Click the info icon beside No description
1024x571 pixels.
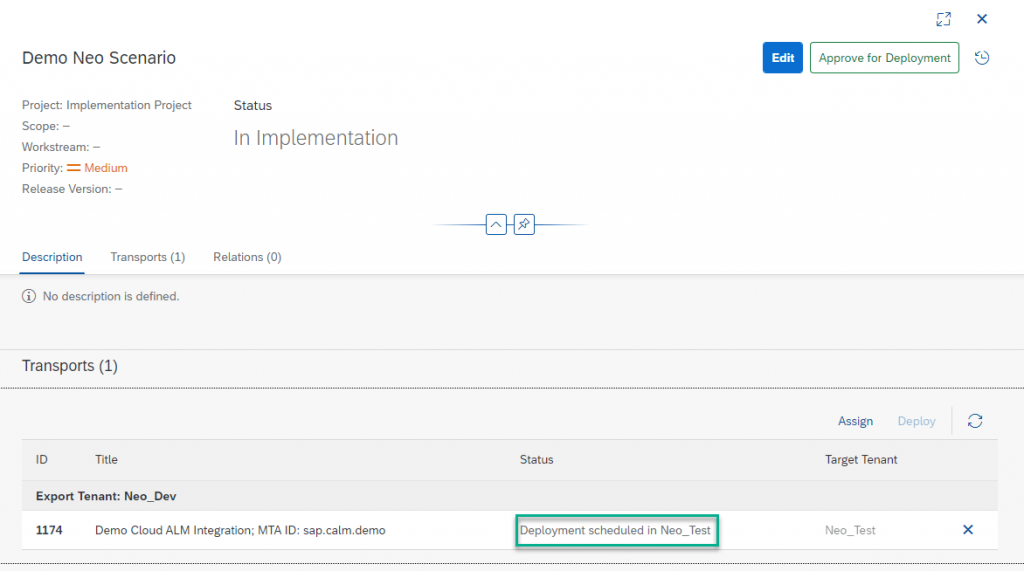click(x=29, y=296)
